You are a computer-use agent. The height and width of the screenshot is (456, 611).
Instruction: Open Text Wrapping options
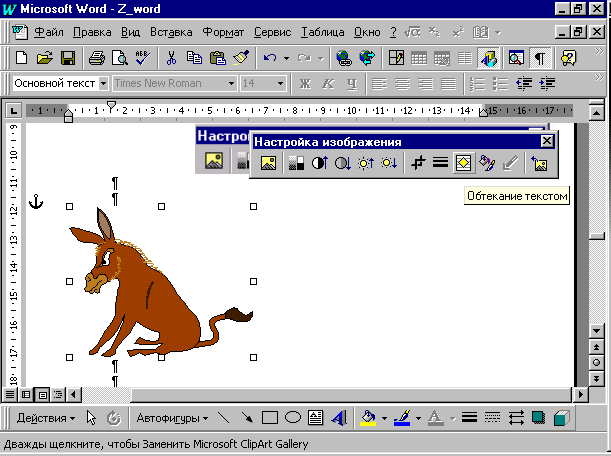click(x=463, y=163)
